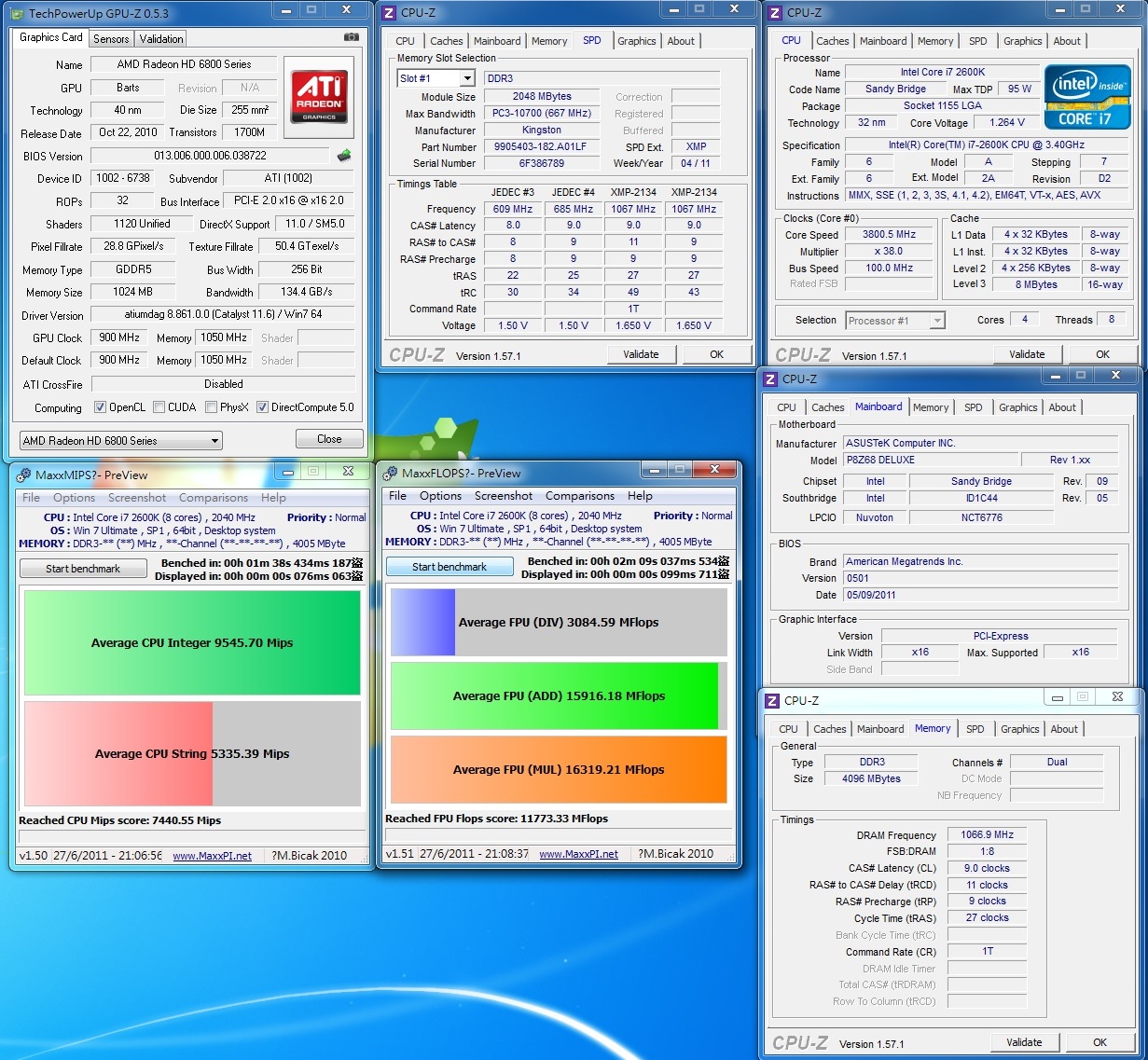Click the GPU-Z camera screenshot icon
The image size is (1148, 1060).
tap(351, 37)
